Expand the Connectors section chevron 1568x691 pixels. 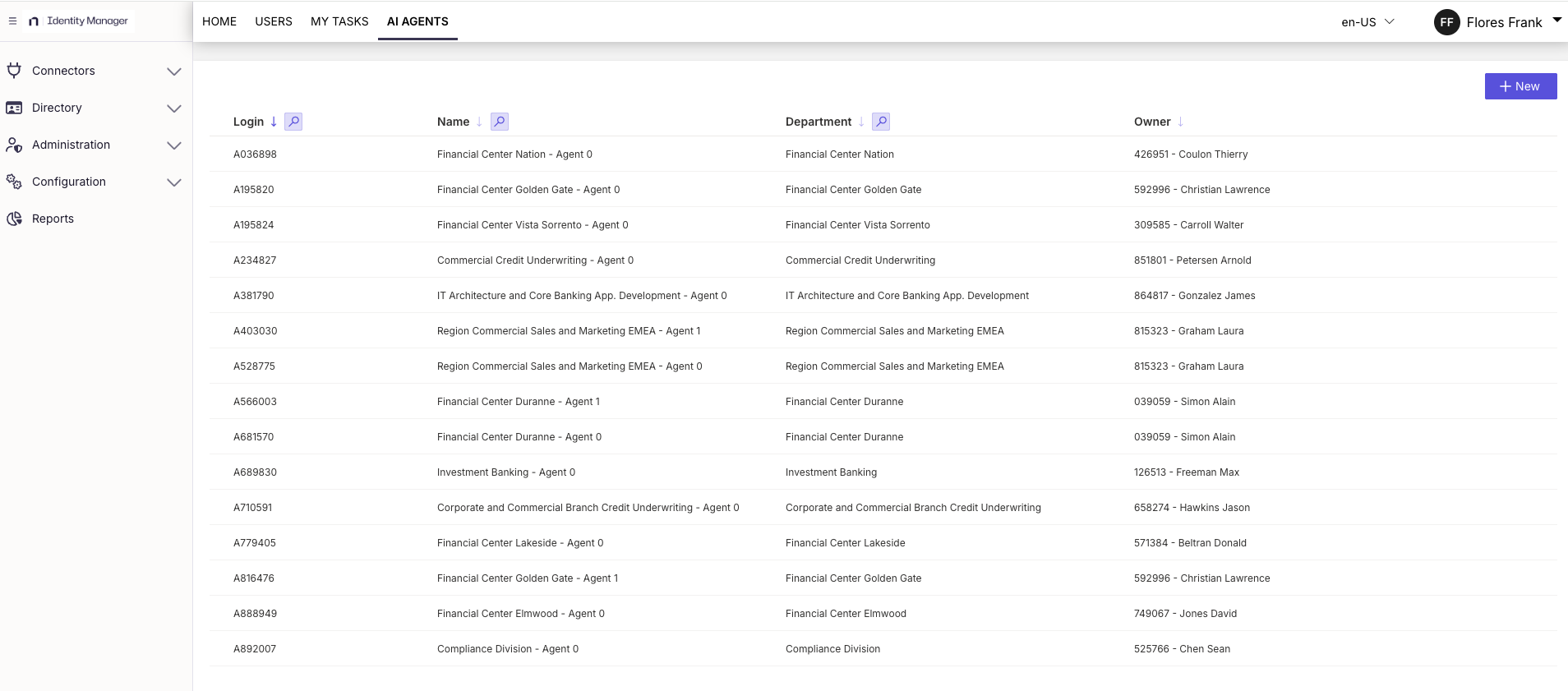[174, 71]
